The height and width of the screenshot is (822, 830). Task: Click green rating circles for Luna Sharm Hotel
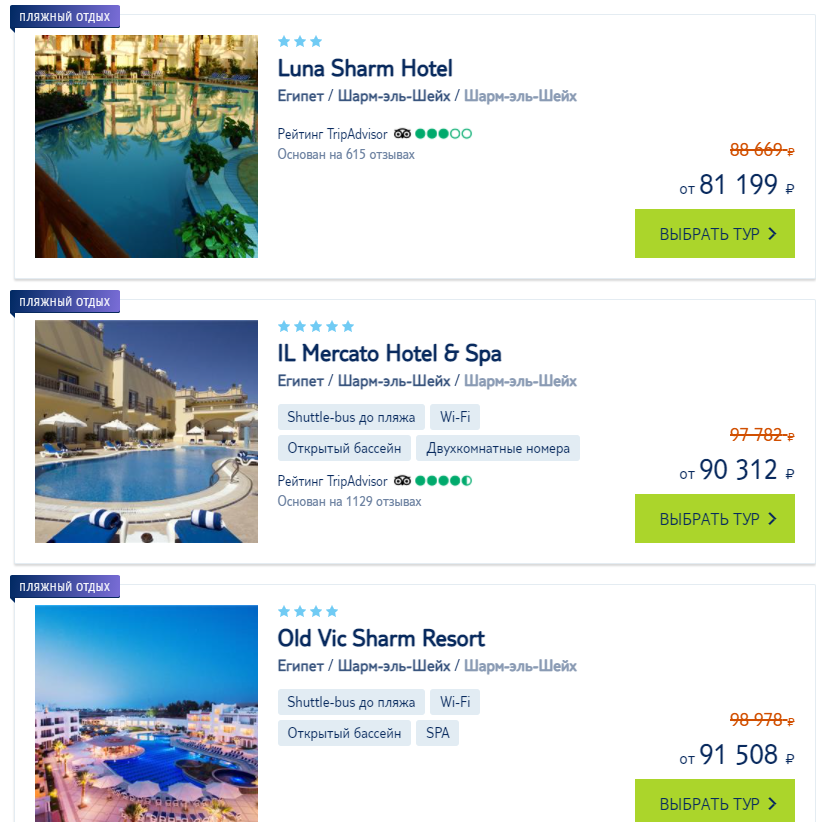coord(443,133)
